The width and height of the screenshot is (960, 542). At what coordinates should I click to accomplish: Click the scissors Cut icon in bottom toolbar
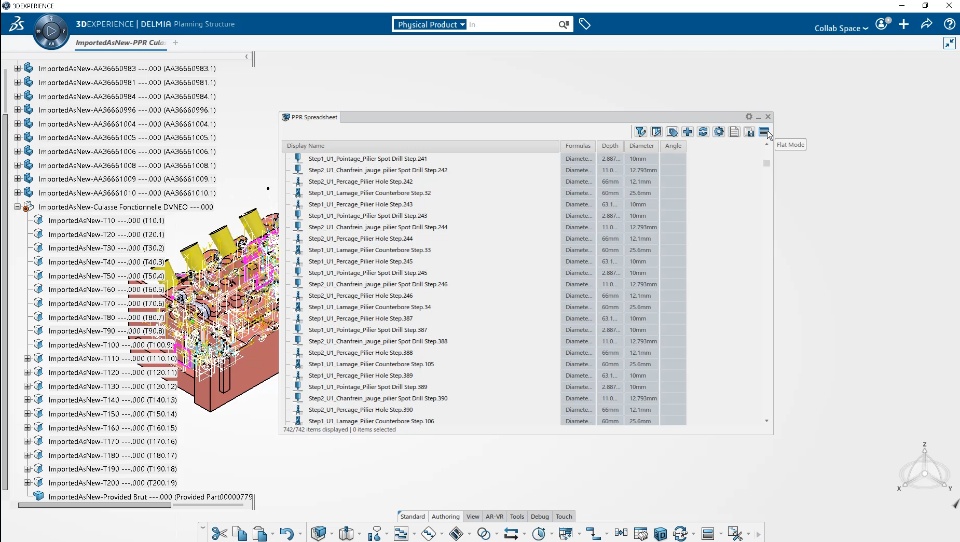218,533
